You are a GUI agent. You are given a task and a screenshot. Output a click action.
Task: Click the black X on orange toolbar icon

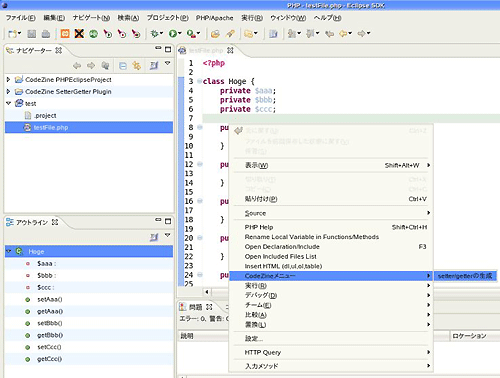click(79, 34)
